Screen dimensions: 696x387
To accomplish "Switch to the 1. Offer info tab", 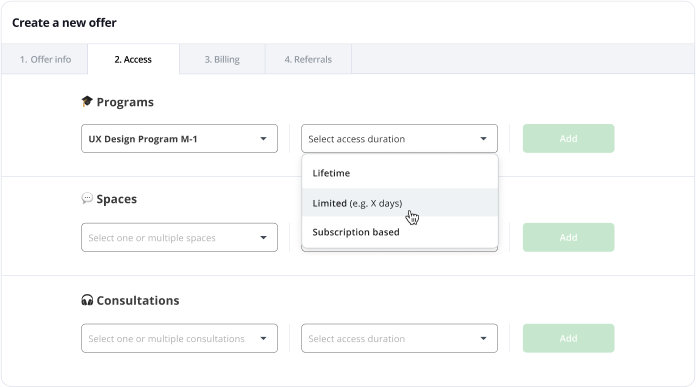I will point(45,59).
